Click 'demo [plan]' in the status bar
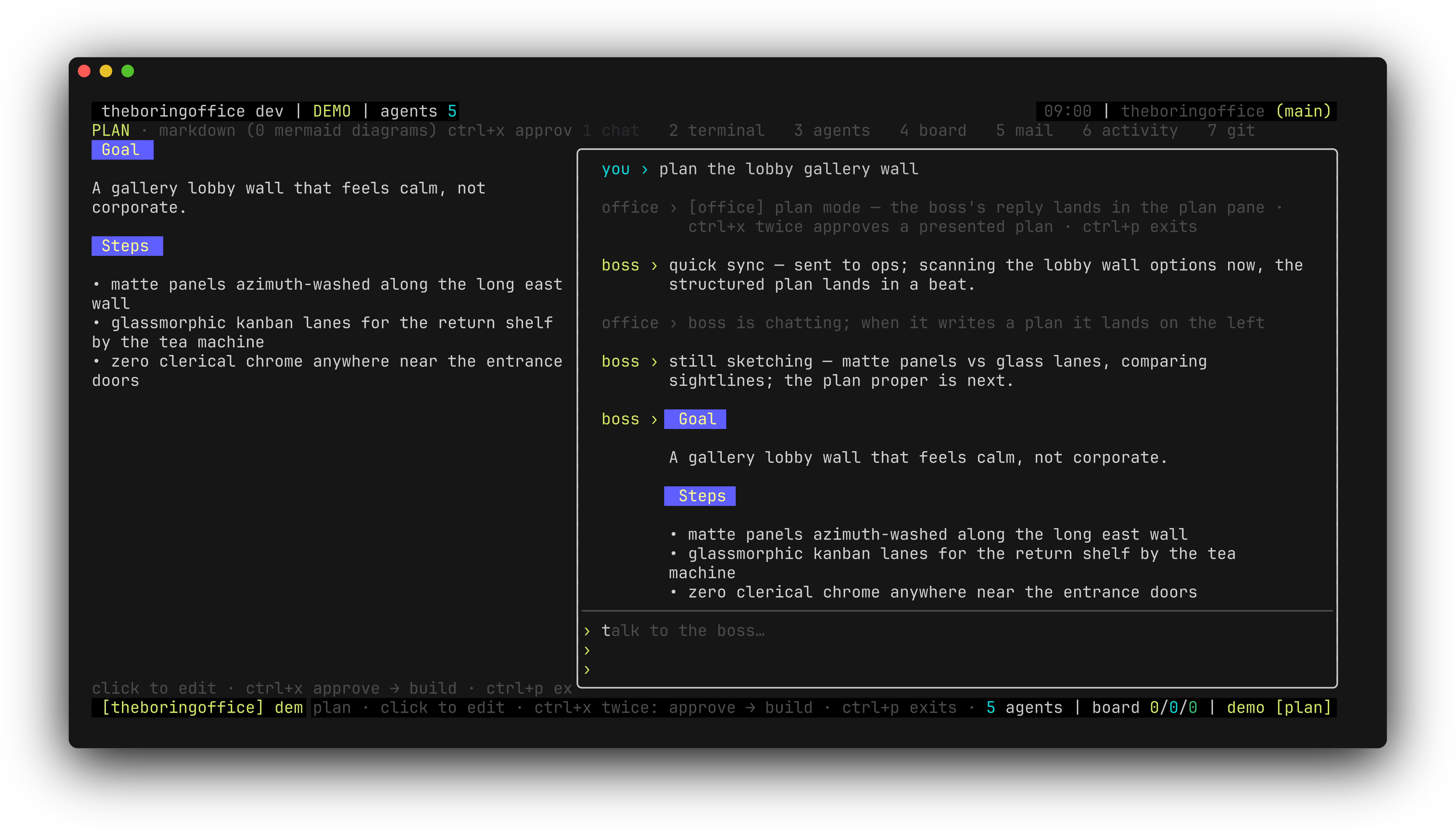This screenshot has height=829, width=1456. 1279,707
